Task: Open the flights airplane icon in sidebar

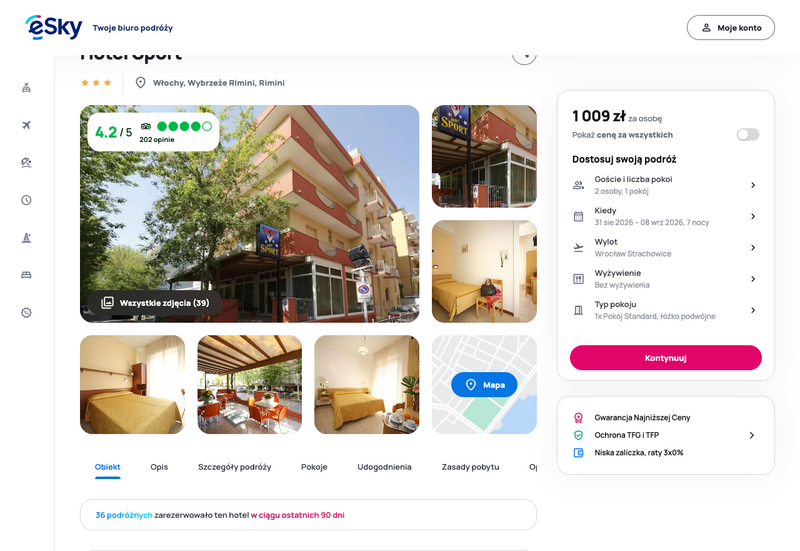Action: [27, 125]
